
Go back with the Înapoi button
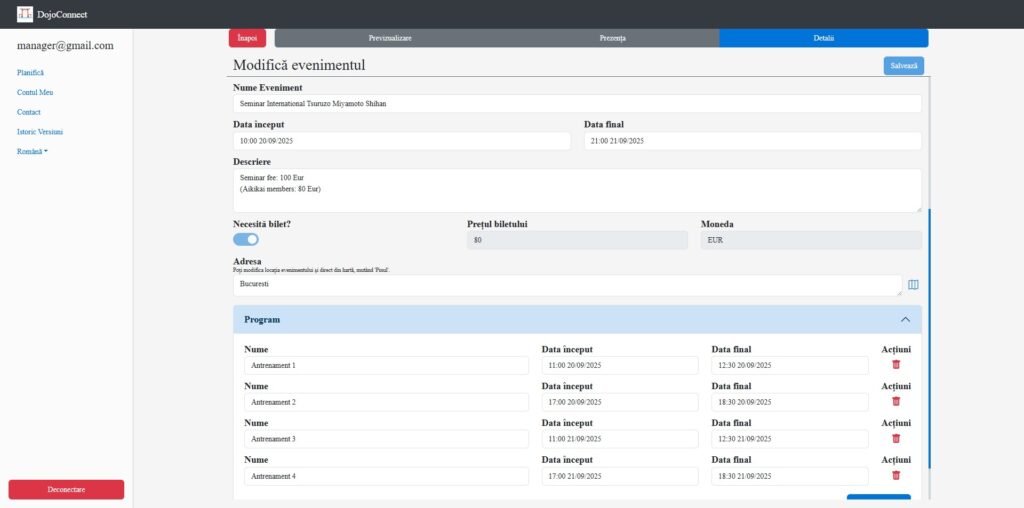[x=248, y=38]
